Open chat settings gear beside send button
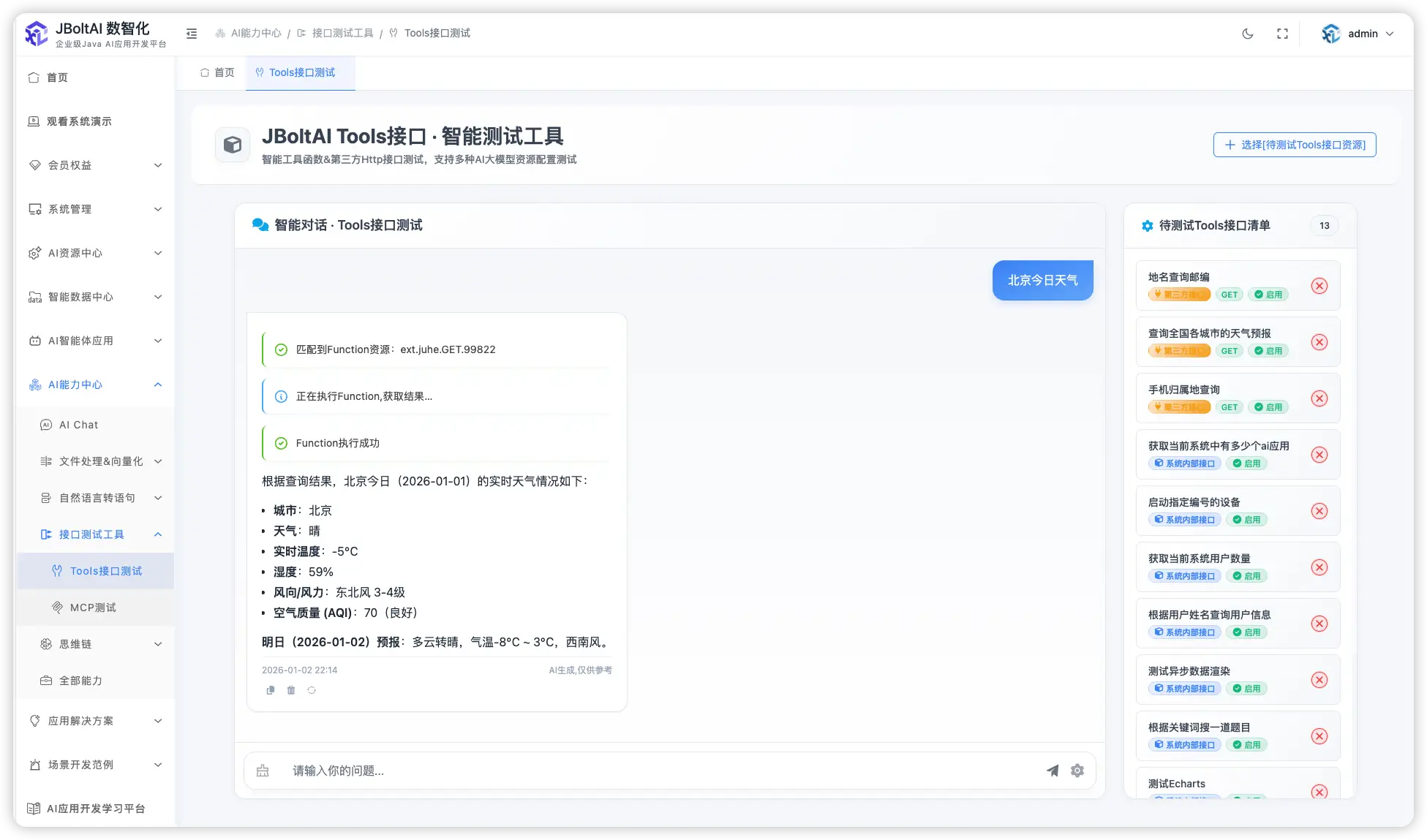Viewport: 1427px width, 840px height. (x=1077, y=771)
